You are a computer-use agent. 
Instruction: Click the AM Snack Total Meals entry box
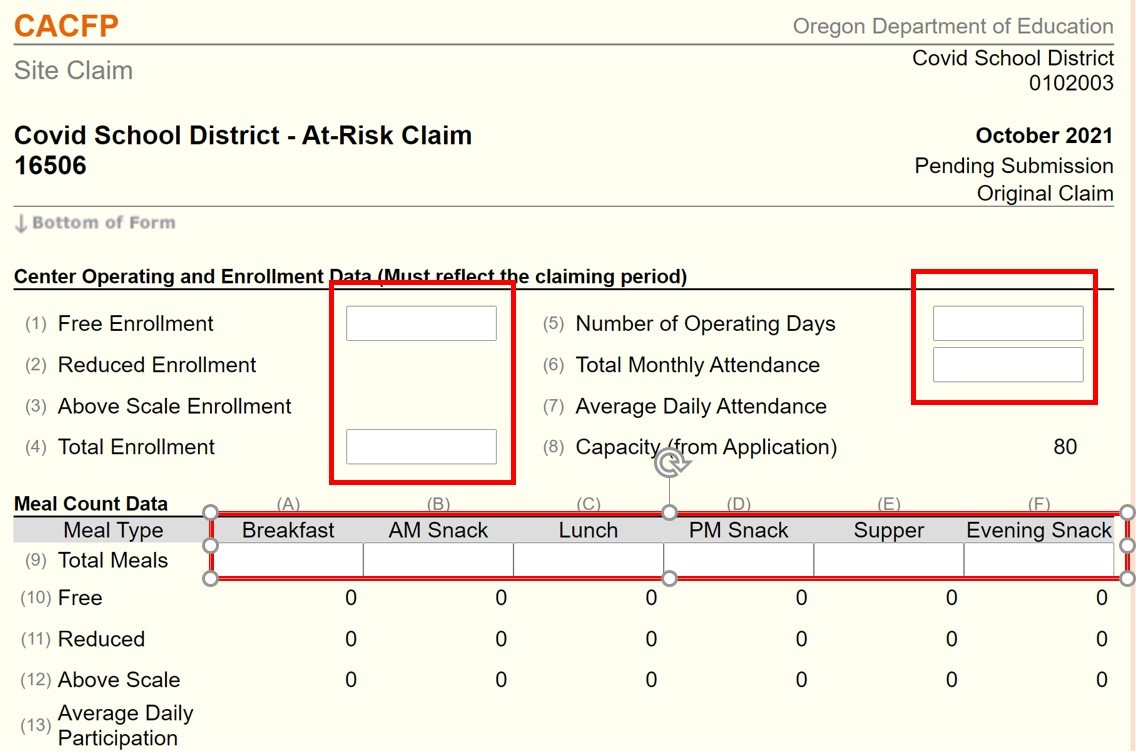coord(437,560)
